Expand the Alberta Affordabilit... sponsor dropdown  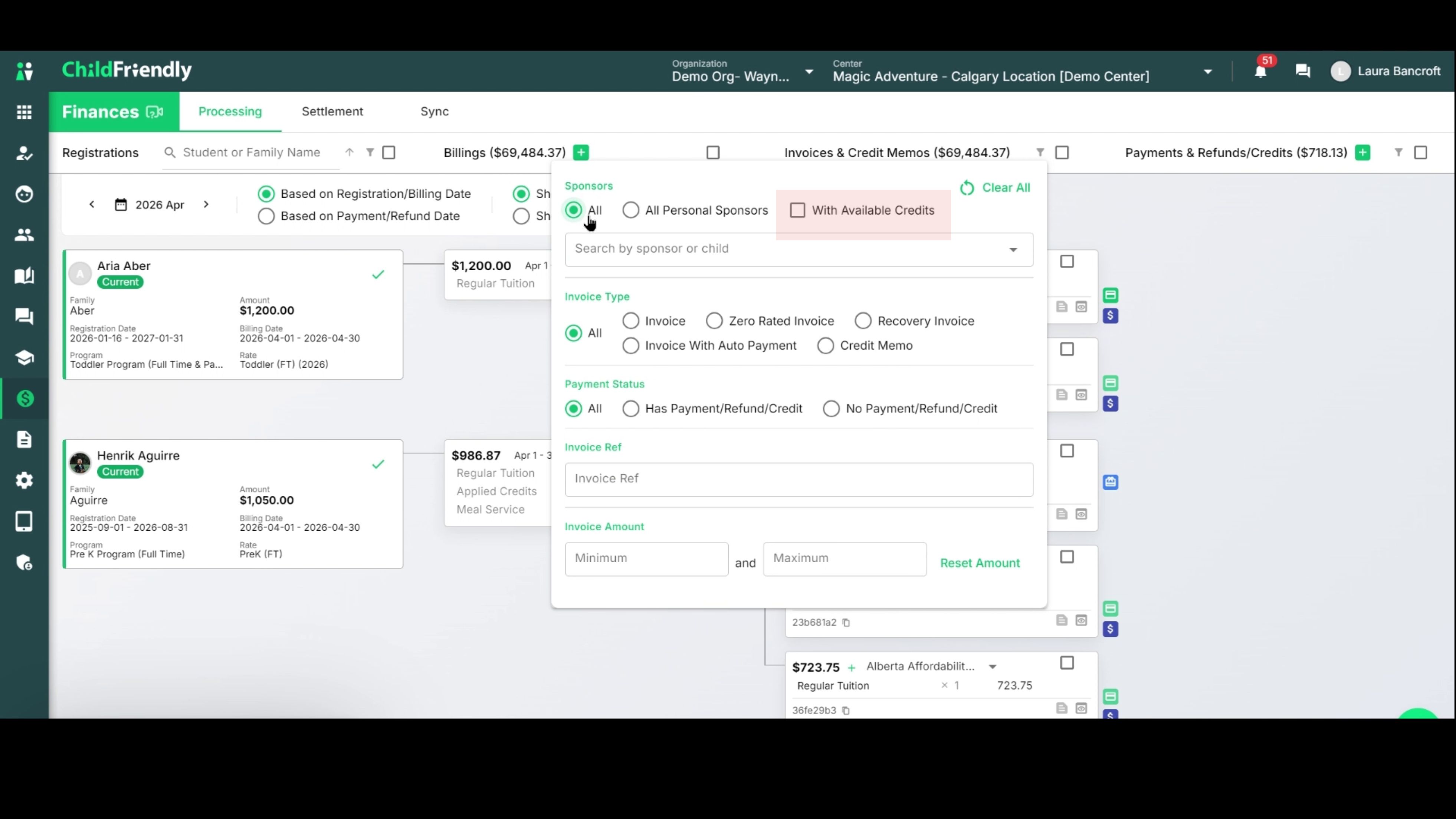click(993, 667)
